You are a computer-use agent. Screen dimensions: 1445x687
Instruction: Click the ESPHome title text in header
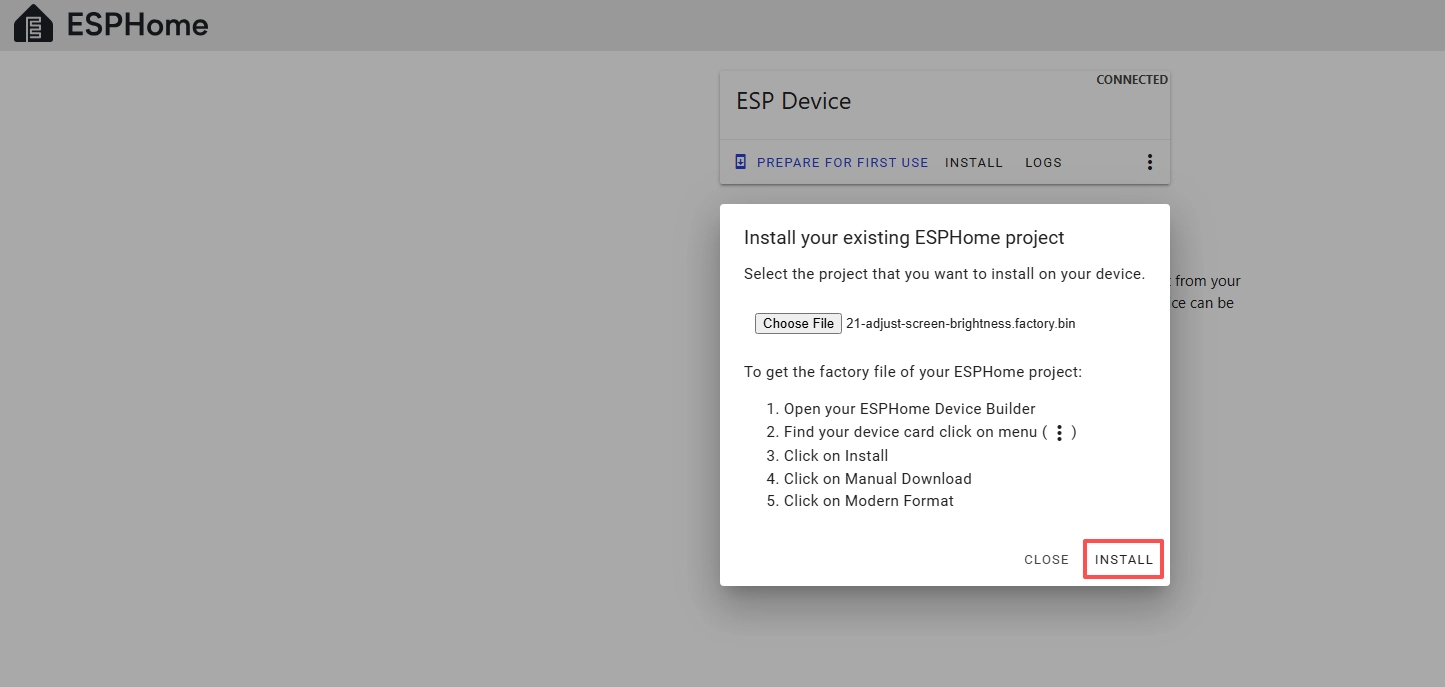[137, 25]
